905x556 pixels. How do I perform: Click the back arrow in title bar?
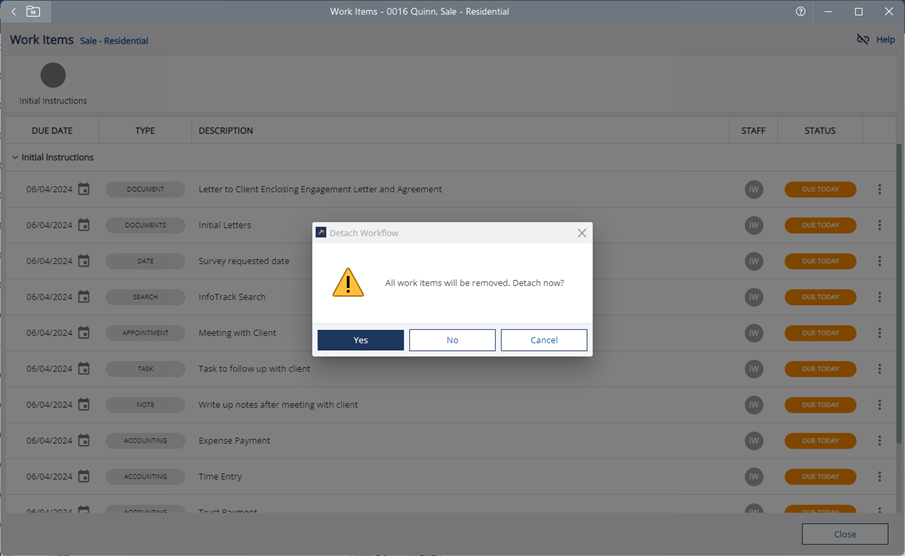13,12
